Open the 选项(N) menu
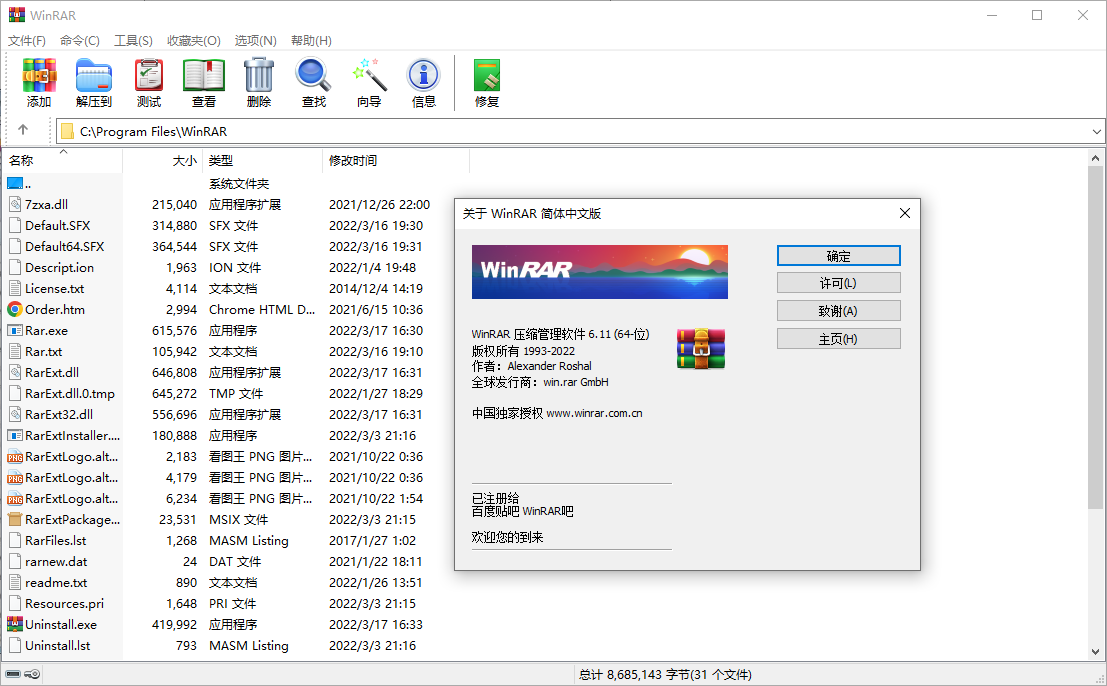Image resolution: width=1107 pixels, height=686 pixels. click(x=256, y=41)
